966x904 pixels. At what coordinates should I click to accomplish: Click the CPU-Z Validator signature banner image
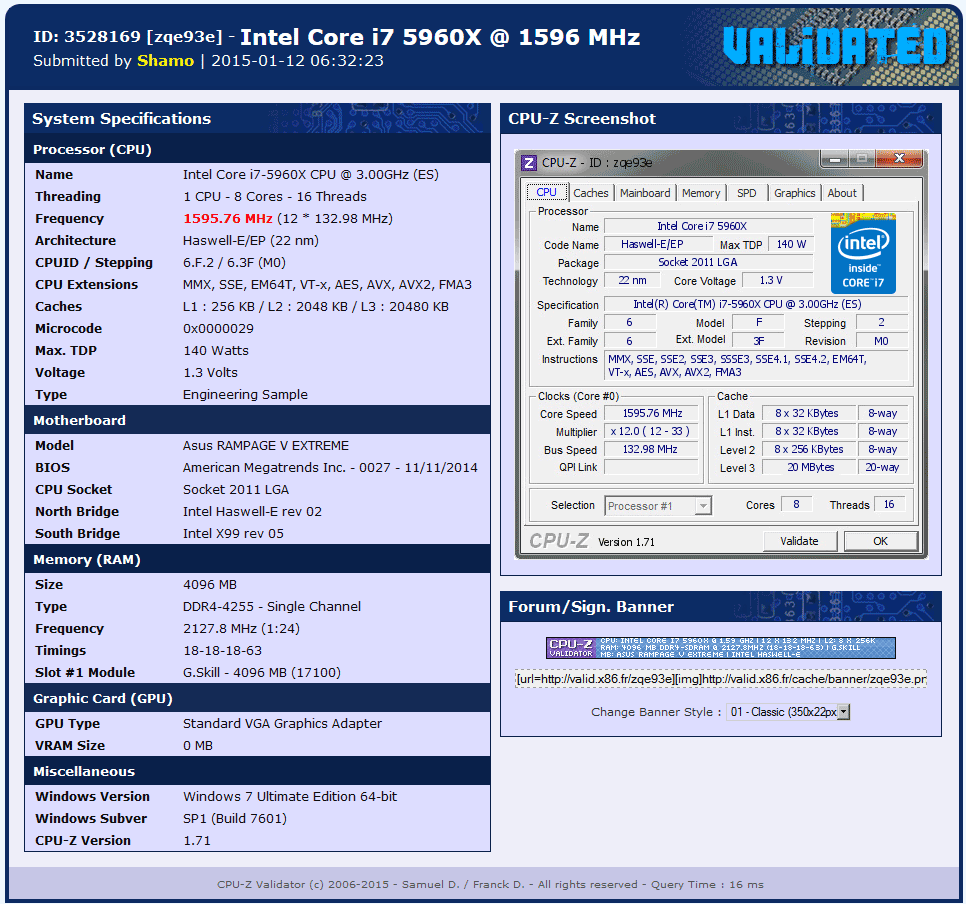720,648
